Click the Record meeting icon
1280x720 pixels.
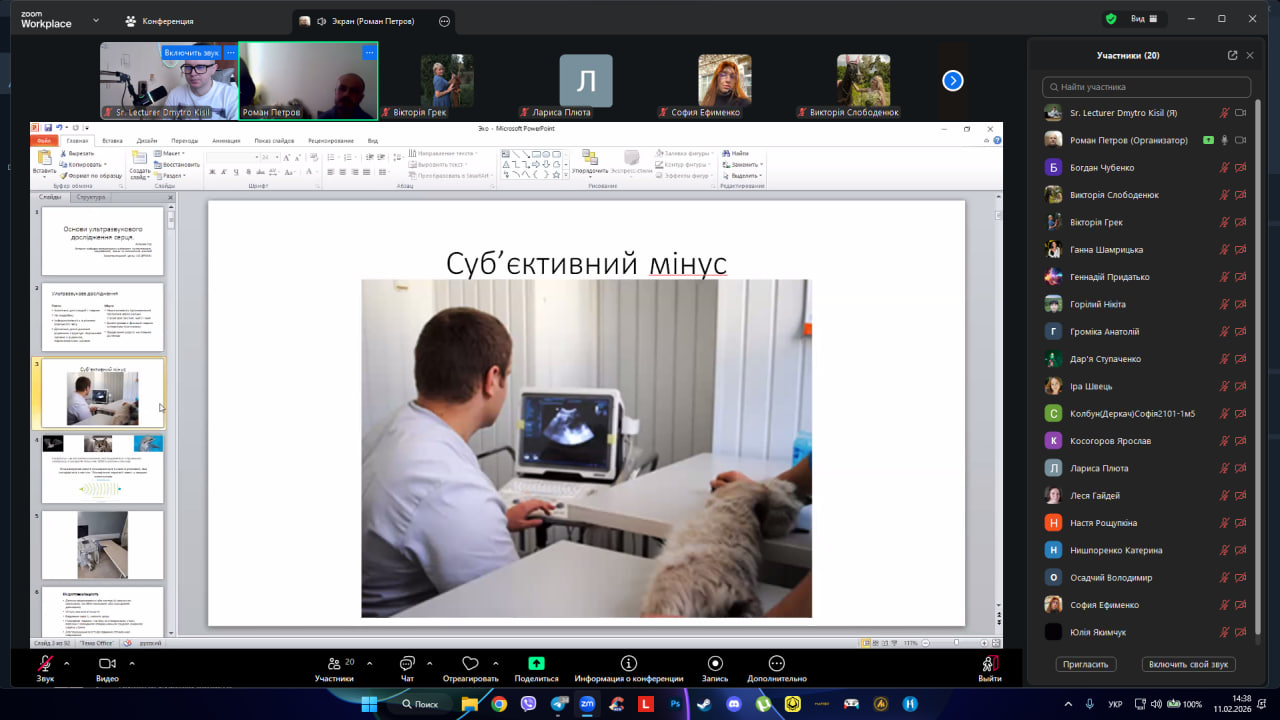[x=715, y=664]
